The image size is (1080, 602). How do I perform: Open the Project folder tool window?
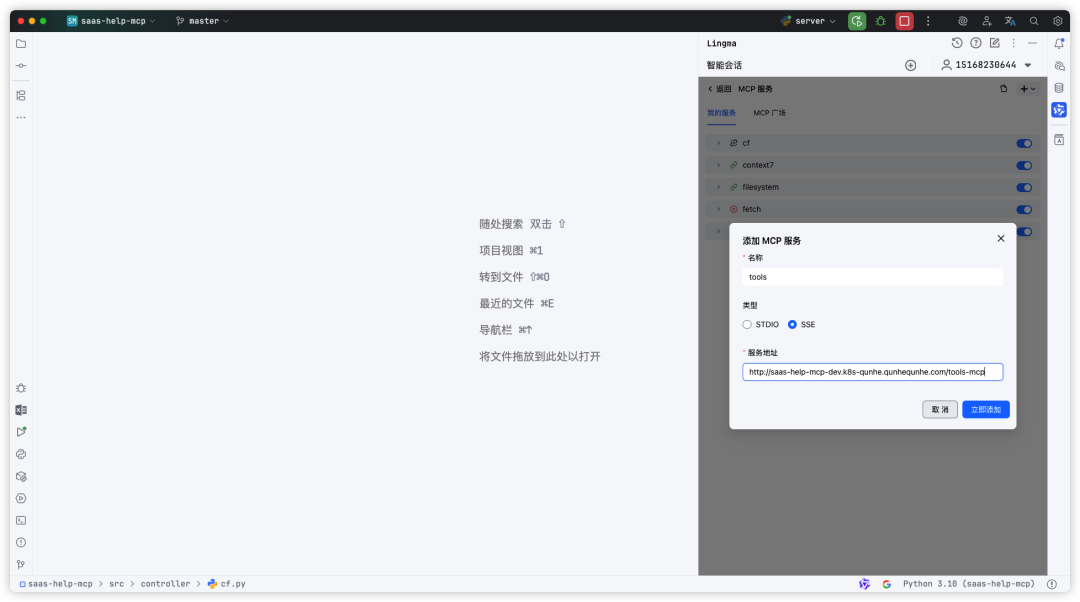(x=21, y=43)
